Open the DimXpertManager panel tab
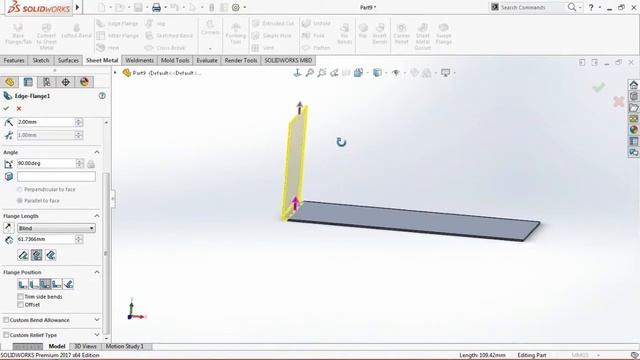 65,82
